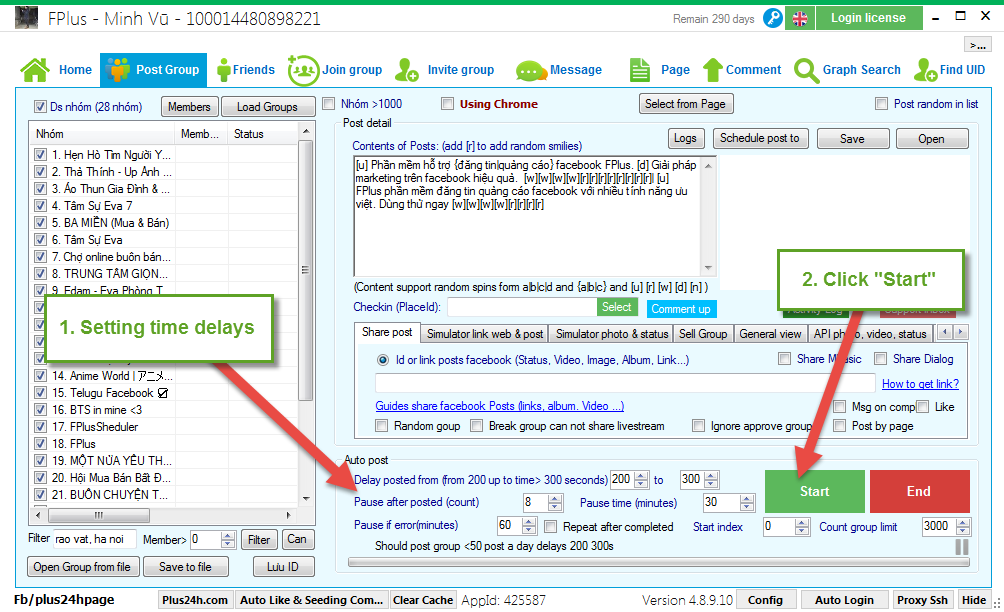Screen dimensions: 1004x612
Task: Click the Filter keywords text field
Action: (94, 539)
